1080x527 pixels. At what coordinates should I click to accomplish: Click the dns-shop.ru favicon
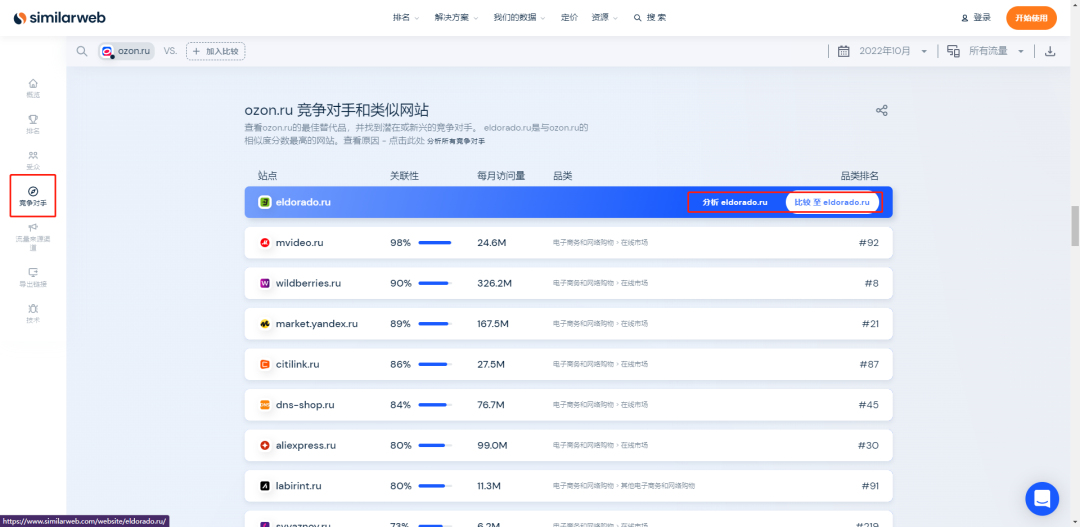pyautogui.click(x=264, y=405)
